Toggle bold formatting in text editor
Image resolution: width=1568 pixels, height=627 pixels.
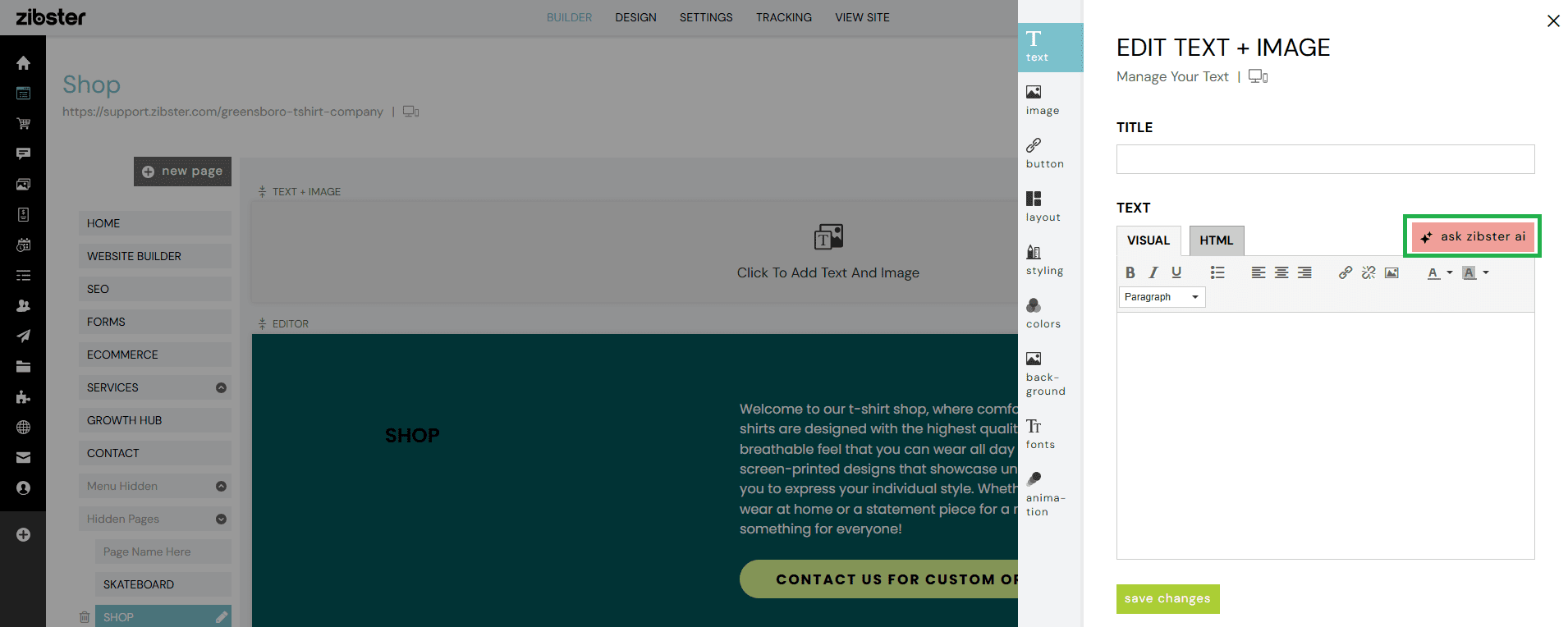(1130, 272)
